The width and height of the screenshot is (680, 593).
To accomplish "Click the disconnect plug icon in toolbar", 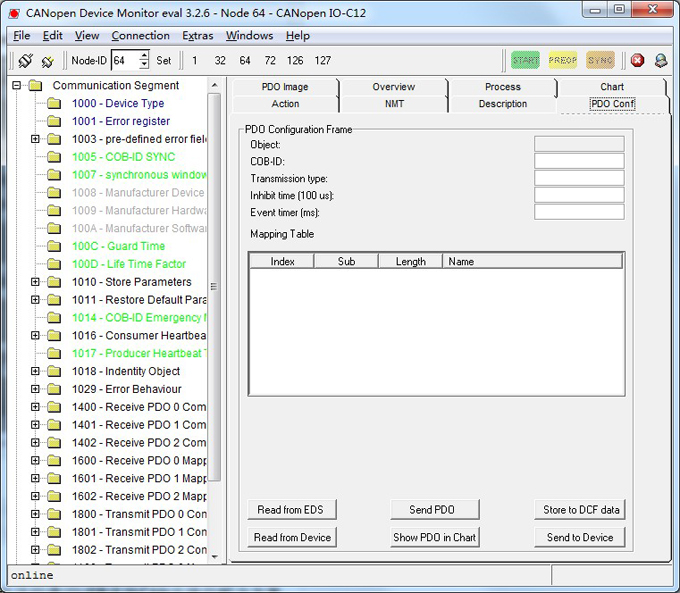I will tap(47, 61).
